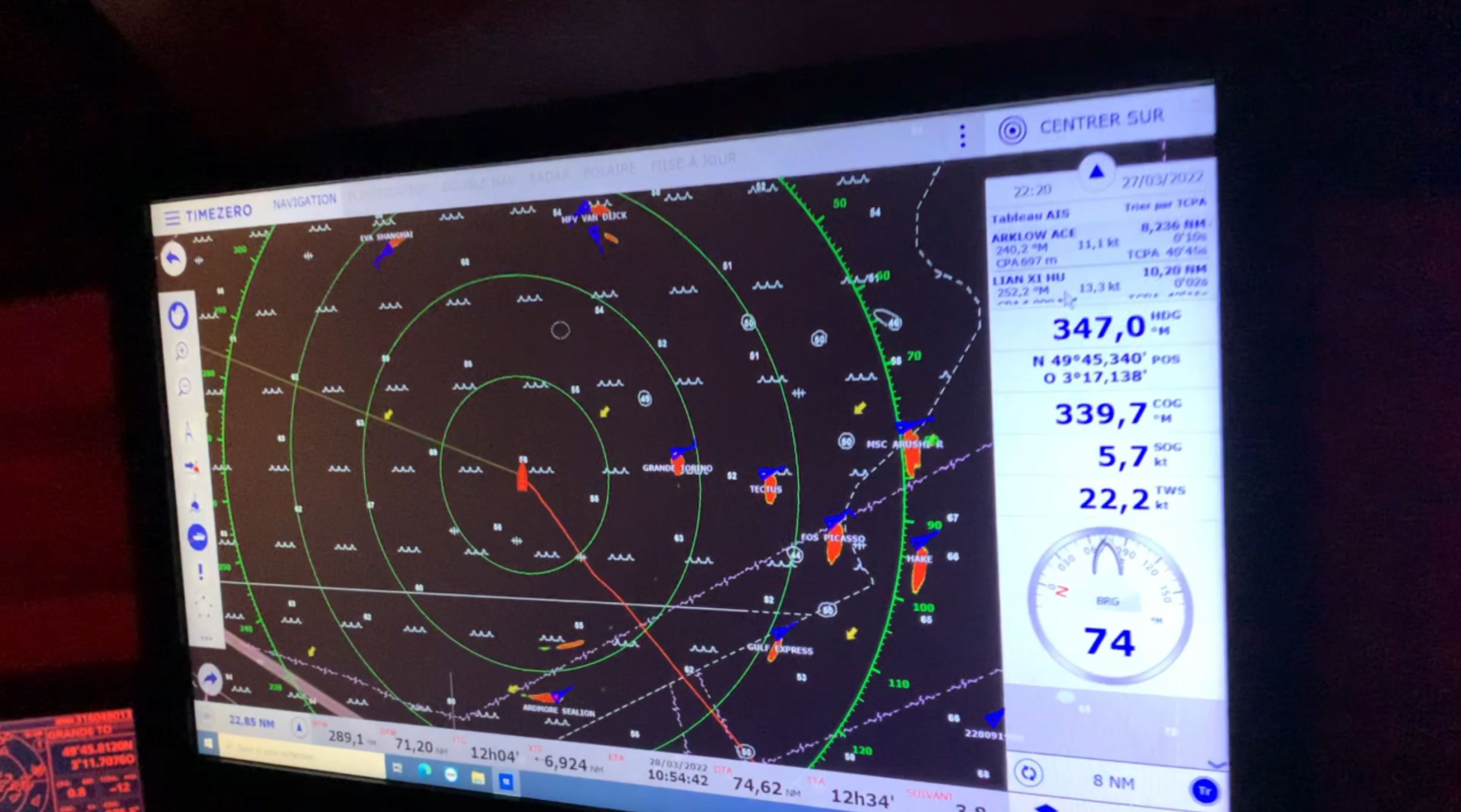Switch to the RADAR tab
The height and width of the screenshot is (812, 1461).
point(548,176)
